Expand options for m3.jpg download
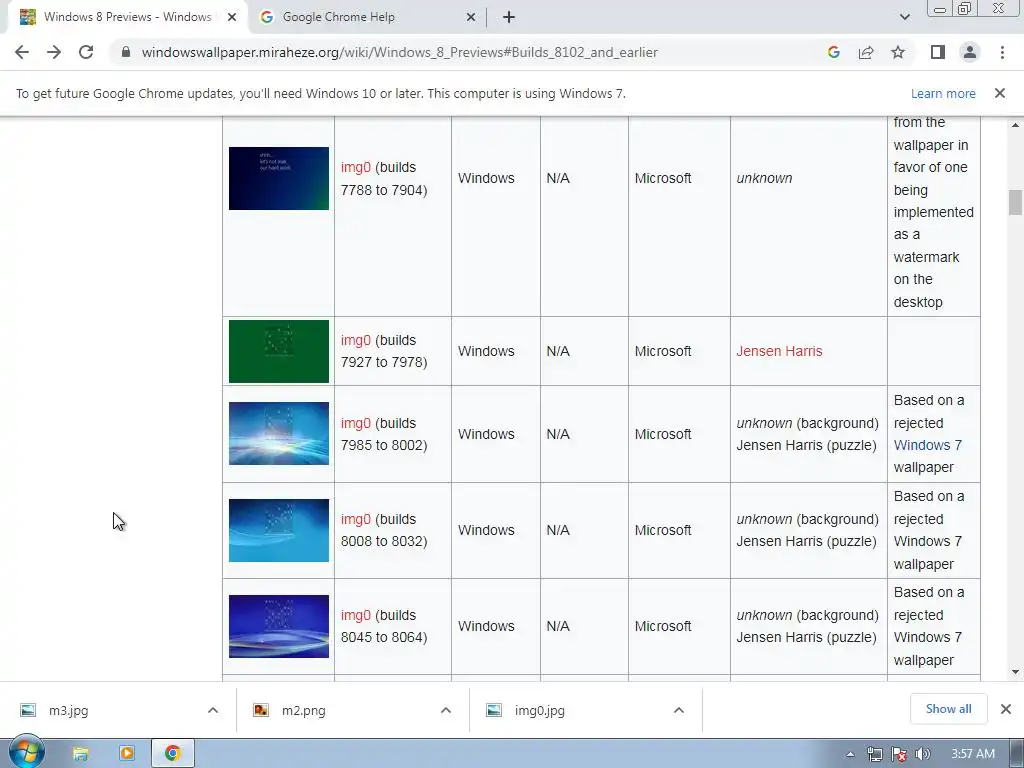 coord(213,710)
